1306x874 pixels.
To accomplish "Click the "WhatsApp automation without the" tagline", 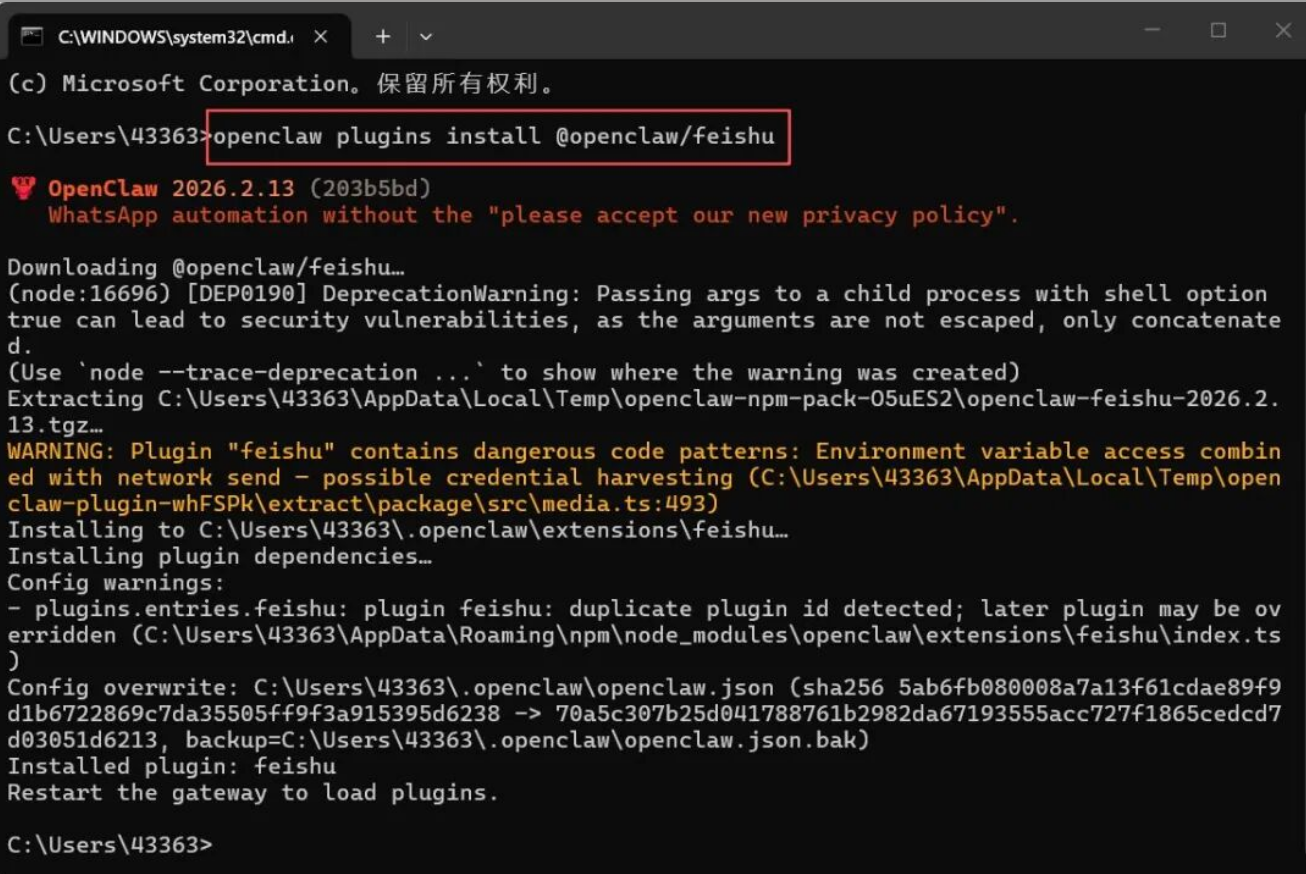I will [260, 215].
